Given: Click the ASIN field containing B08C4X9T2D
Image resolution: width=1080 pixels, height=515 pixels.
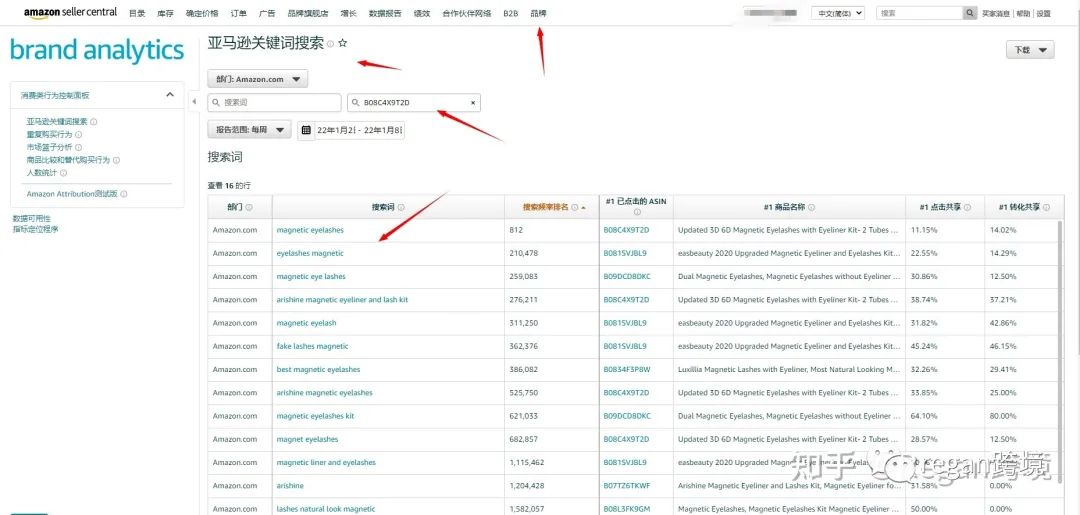Looking at the screenshot, I should tap(414, 103).
